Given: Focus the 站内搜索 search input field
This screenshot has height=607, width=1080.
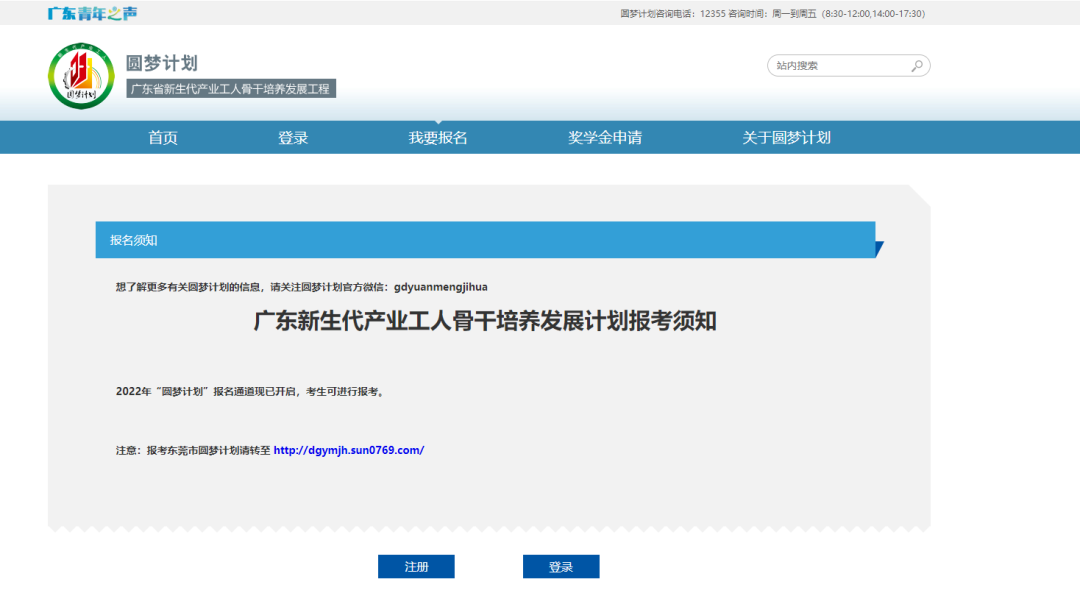Looking at the screenshot, I should [x=838, y=66].
